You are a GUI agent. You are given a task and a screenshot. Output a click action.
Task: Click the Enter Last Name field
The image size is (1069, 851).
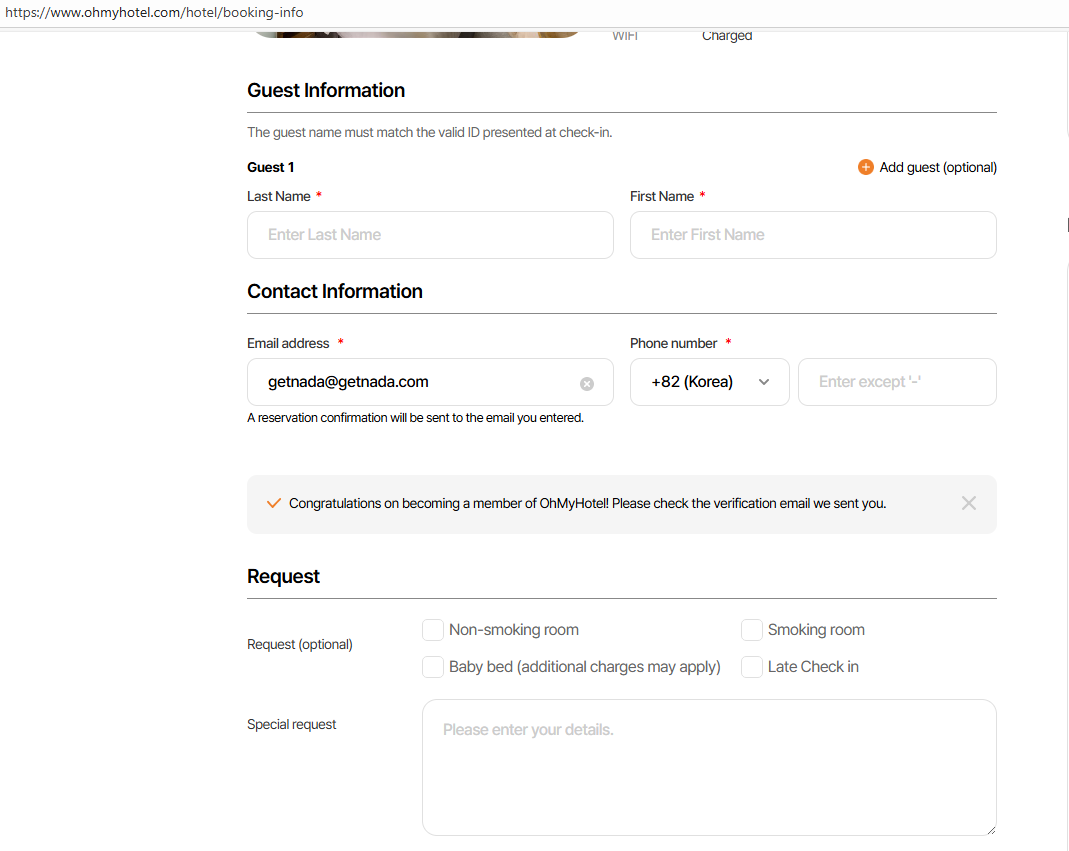click(x=430, y=235)
